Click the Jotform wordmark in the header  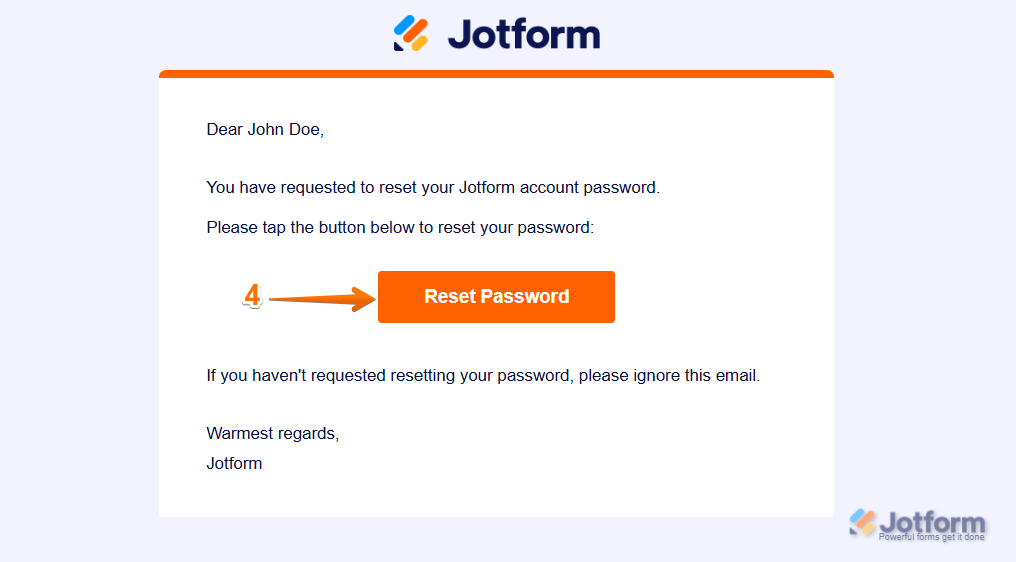tap(523, 34)
